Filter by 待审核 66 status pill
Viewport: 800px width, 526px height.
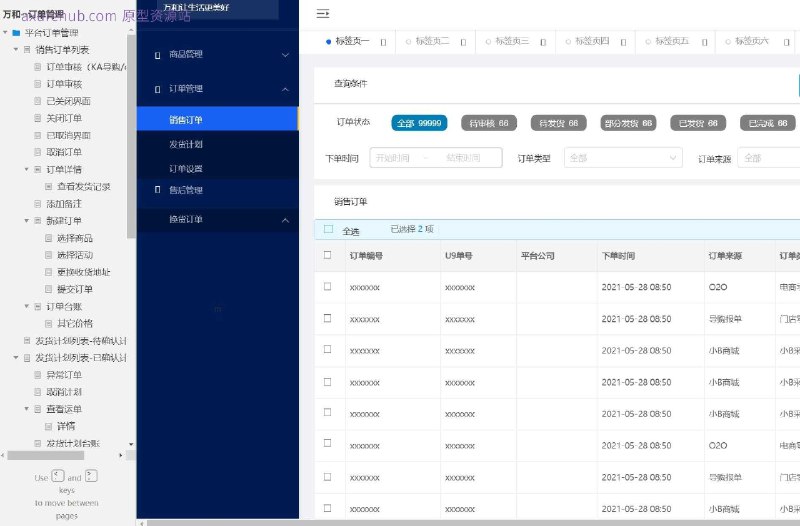pyautogui.click(x=489, y=123)
